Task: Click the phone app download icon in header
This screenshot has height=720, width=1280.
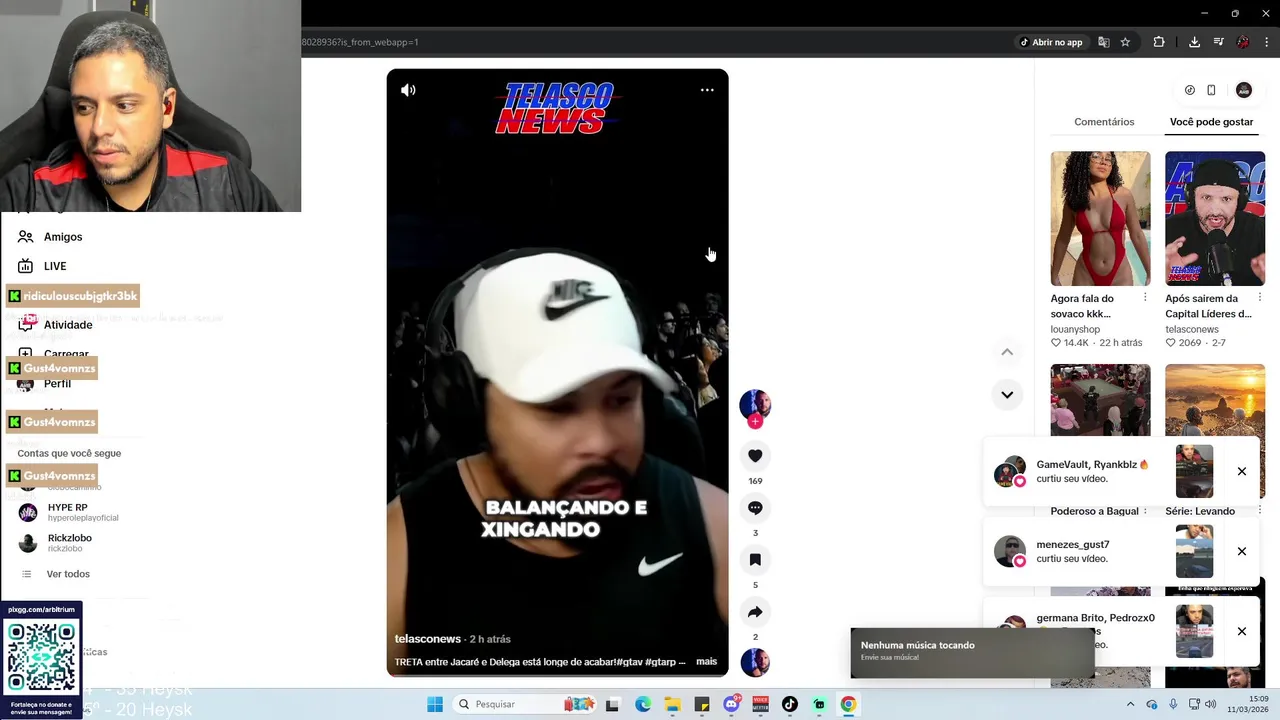Action: [x=1211, y=90]
